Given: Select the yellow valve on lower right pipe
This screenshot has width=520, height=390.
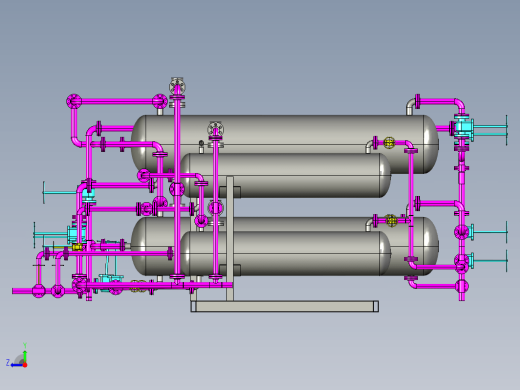Looking at the screenshot, I should tap(391, 220).
